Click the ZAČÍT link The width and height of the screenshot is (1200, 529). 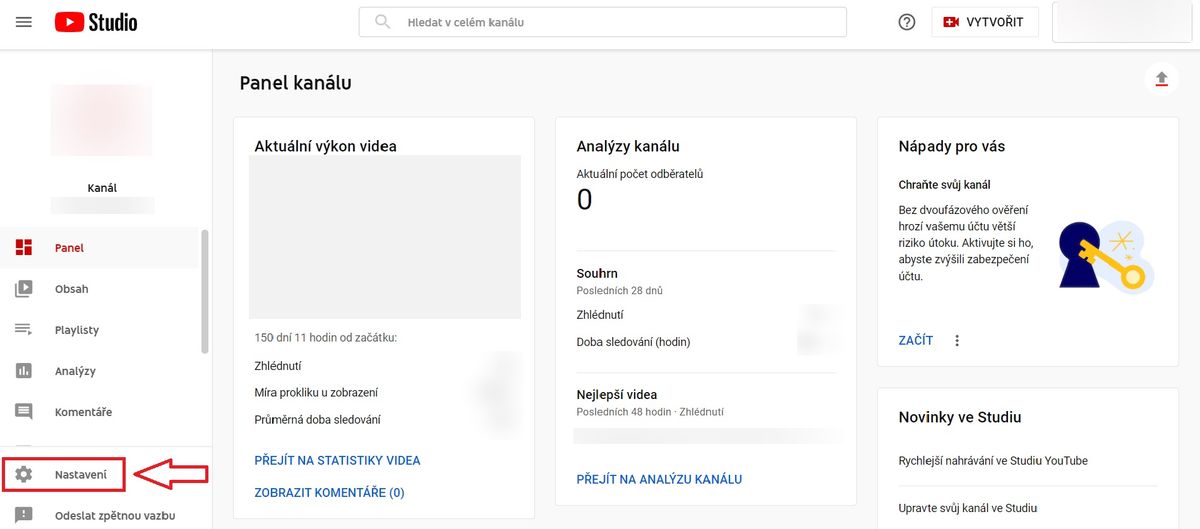tap(916, 340)
